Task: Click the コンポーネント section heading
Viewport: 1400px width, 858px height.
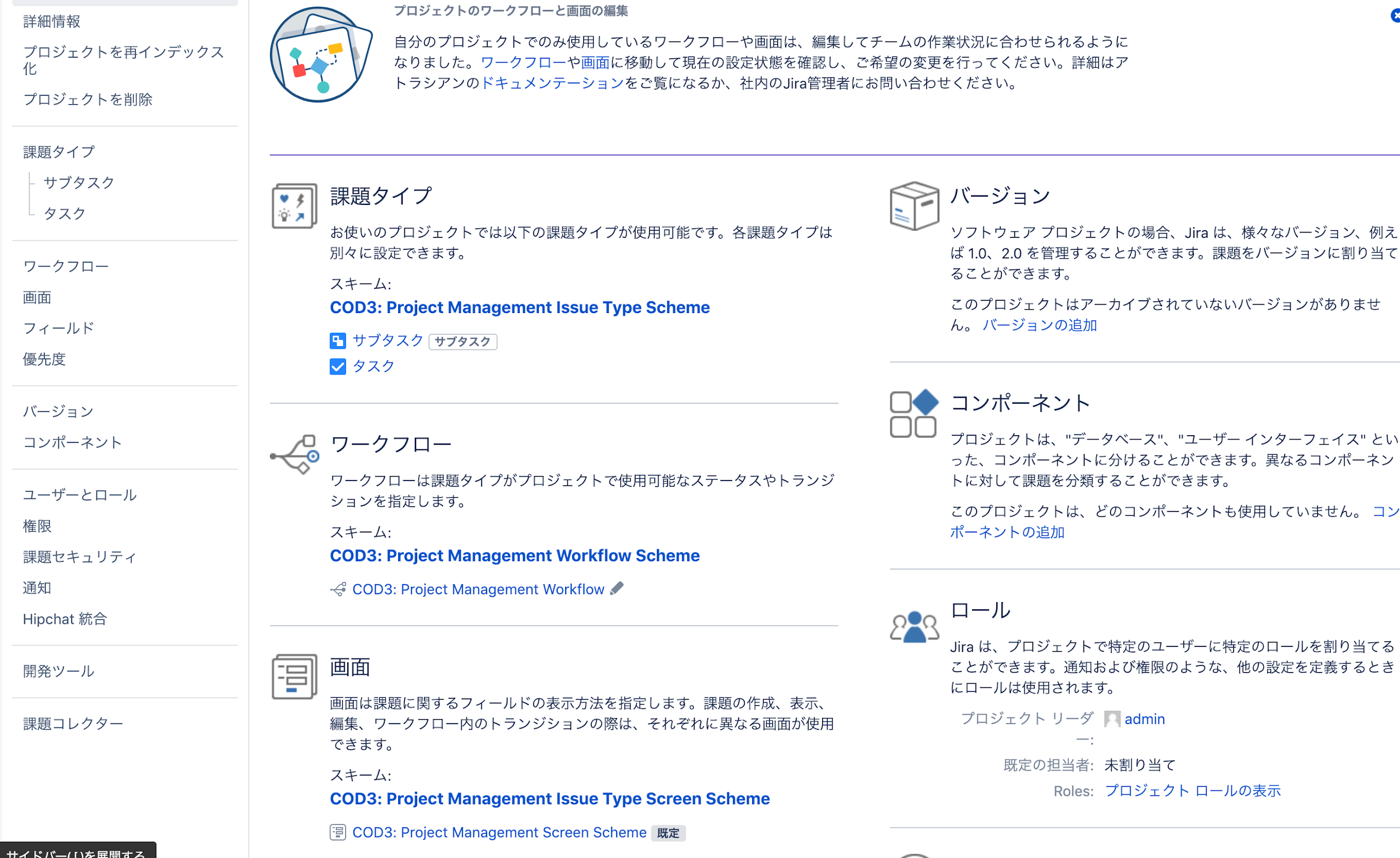Action: click(1020, 403)
